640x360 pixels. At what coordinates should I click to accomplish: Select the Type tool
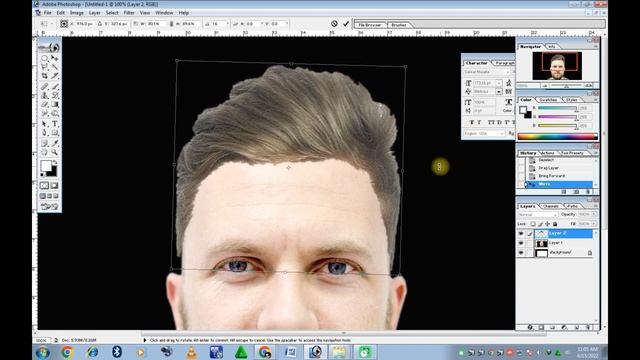coord(55,124)
